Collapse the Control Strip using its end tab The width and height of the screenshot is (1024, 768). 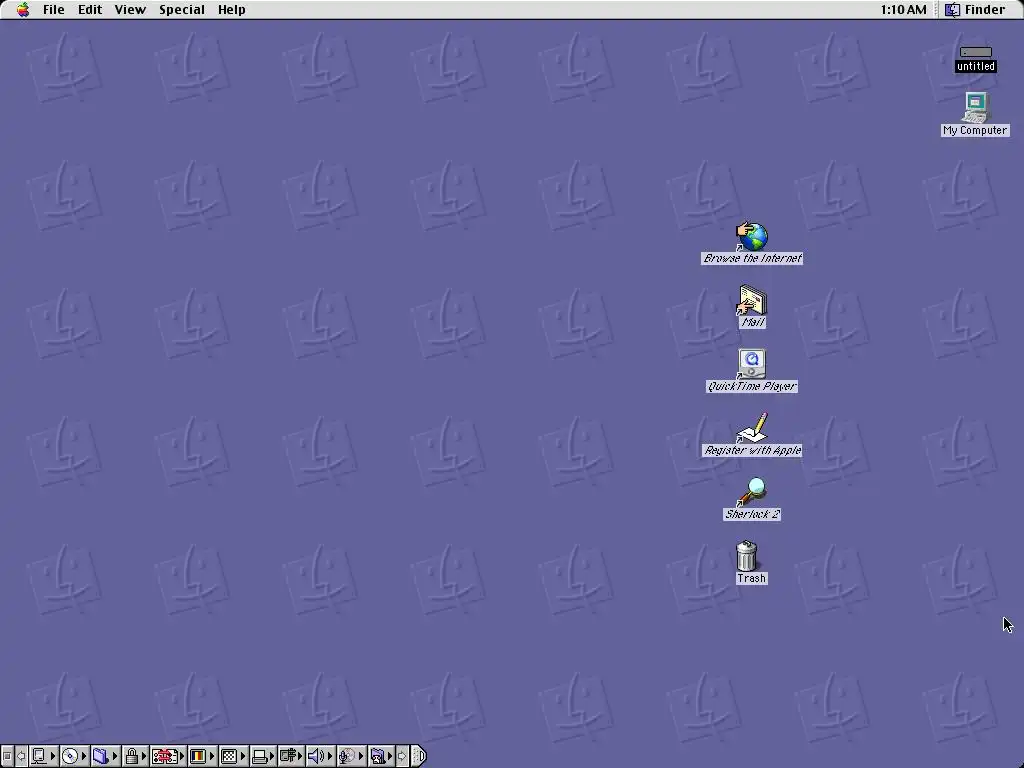tap(419, 756)
